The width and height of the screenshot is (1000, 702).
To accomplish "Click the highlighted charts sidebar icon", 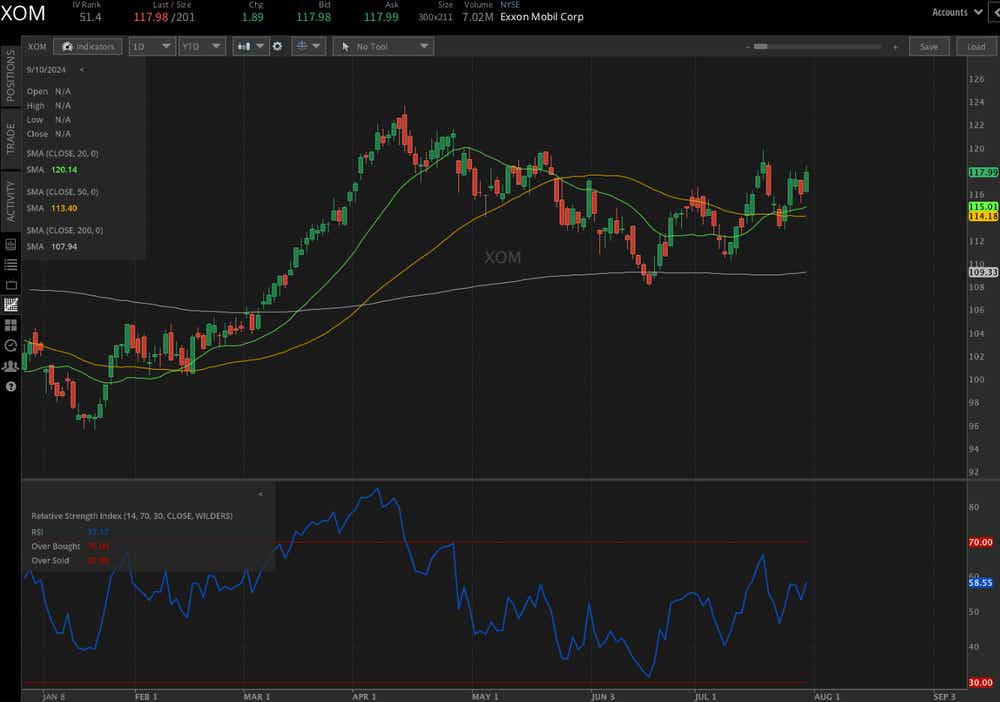I will [11, 305].
